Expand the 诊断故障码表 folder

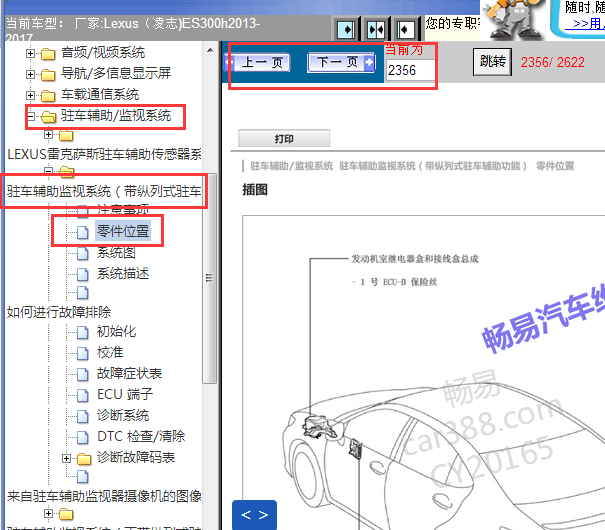click(x=66, y=458)
